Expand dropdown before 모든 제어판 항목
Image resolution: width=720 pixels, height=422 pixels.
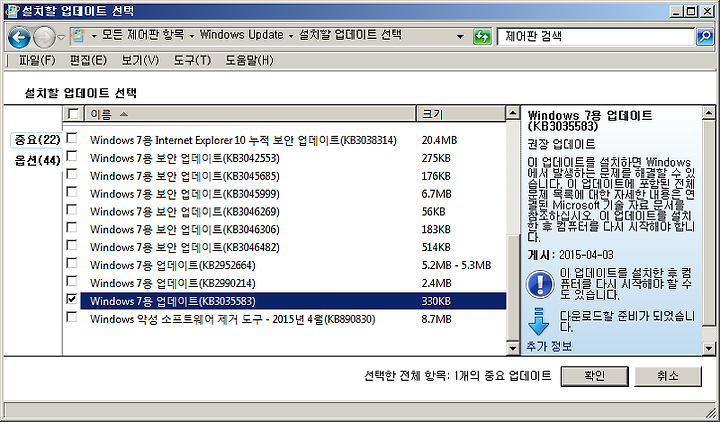tap(94, 36)
